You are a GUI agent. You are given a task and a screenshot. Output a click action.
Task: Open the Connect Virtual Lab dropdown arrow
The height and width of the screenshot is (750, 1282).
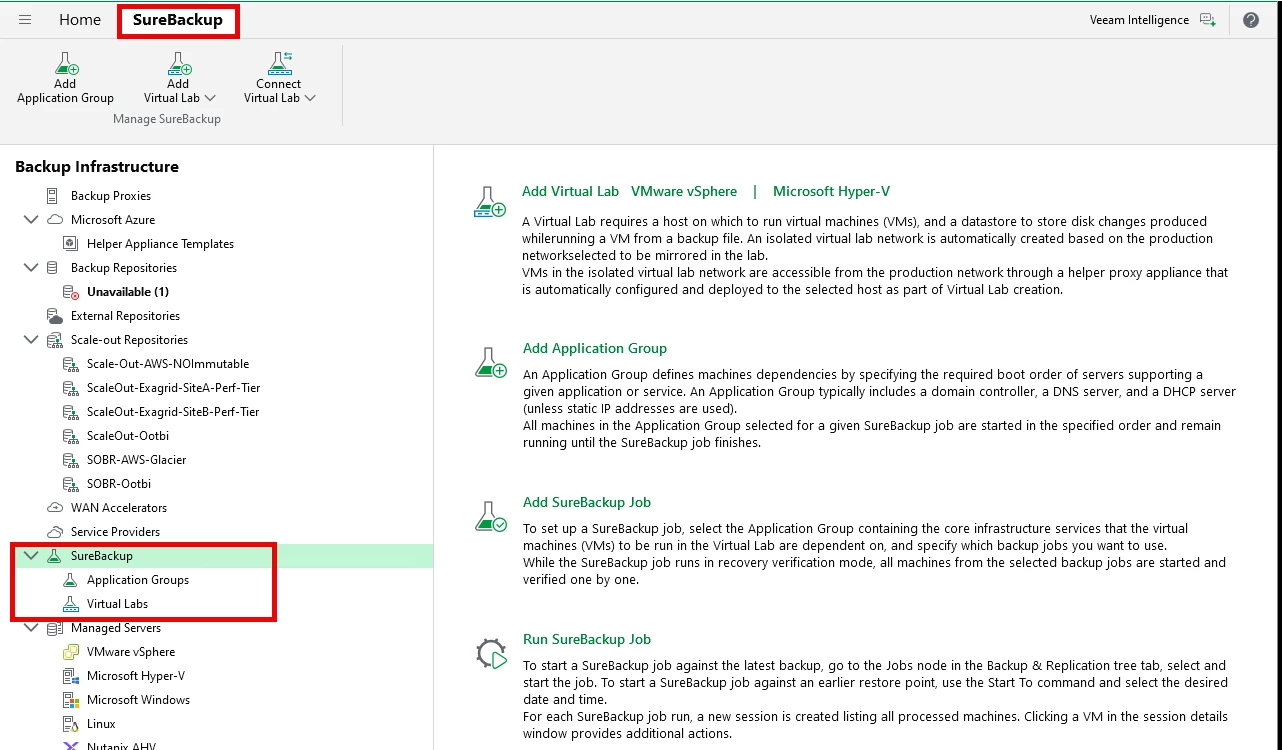tap(310, 98)
